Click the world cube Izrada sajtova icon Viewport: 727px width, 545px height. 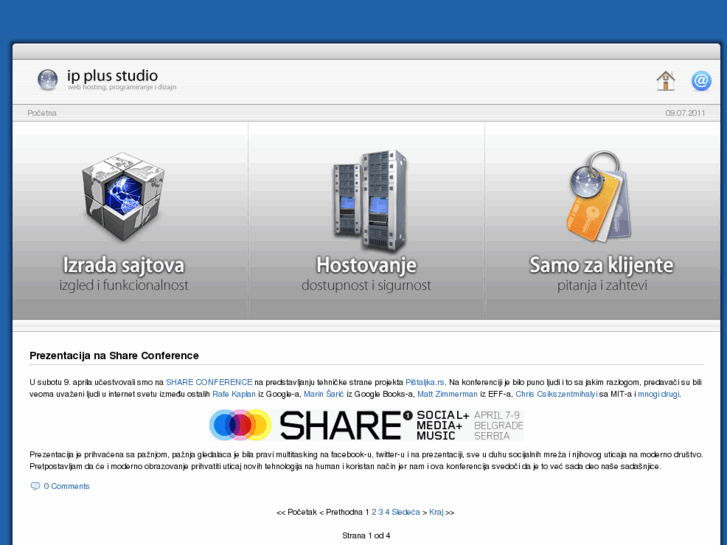click(x=123, y=197)
